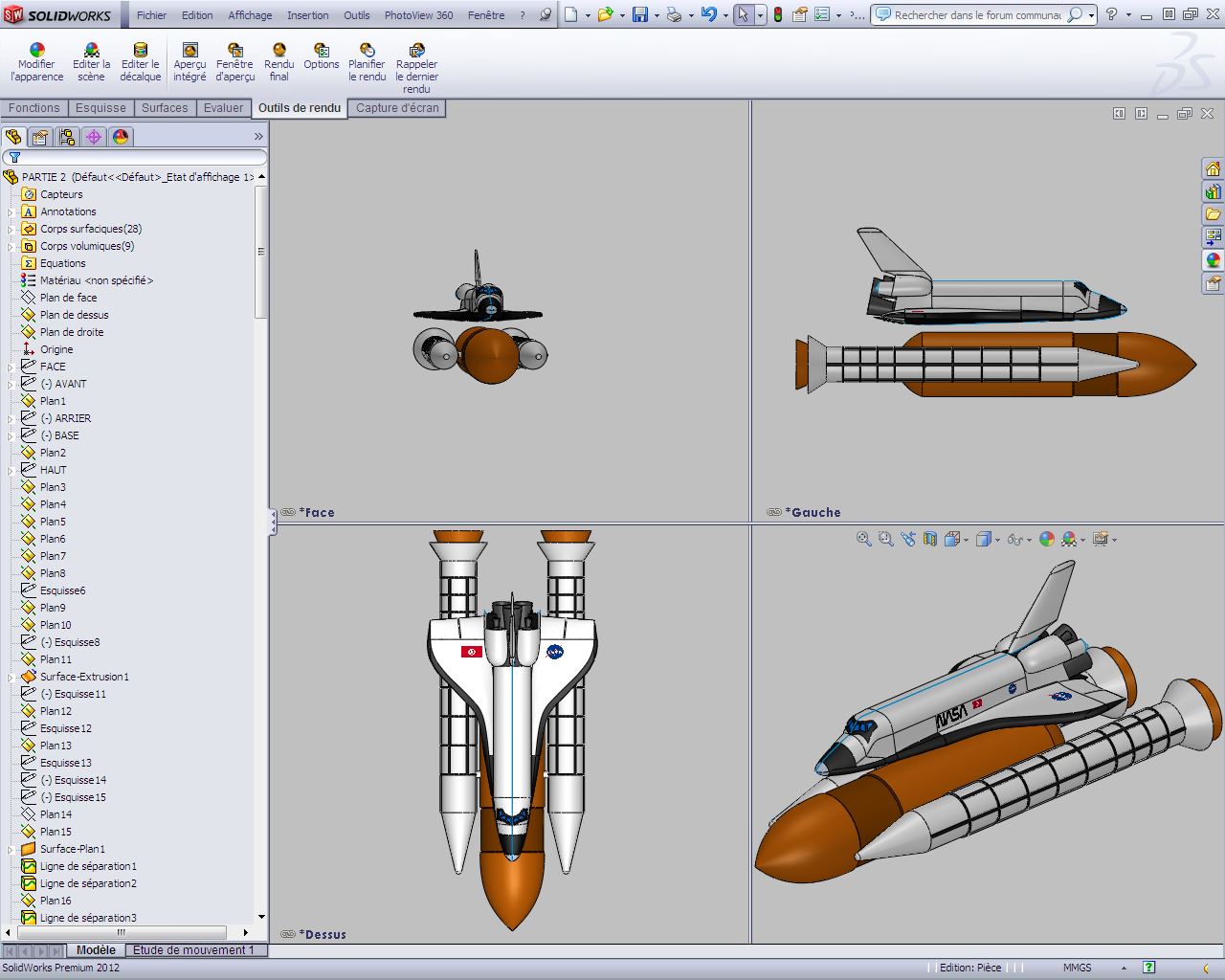Expand the Corps volumiques(9) folder
This screenshot has width=1225, height=980.
11,247
